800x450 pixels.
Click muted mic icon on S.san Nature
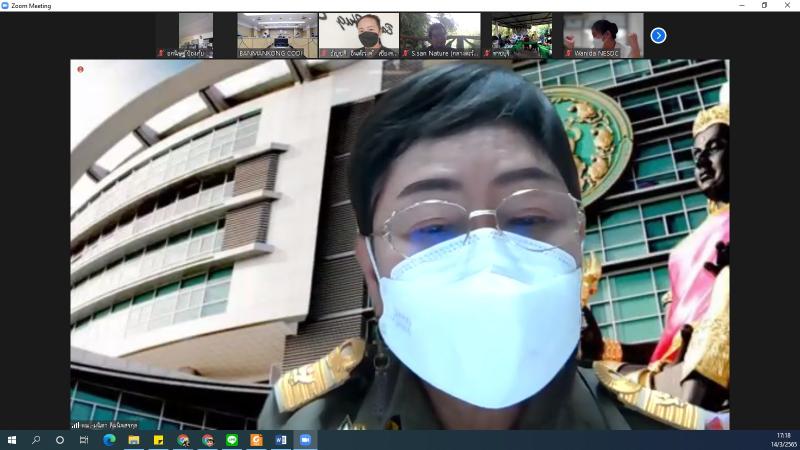(x=406, y=53)
